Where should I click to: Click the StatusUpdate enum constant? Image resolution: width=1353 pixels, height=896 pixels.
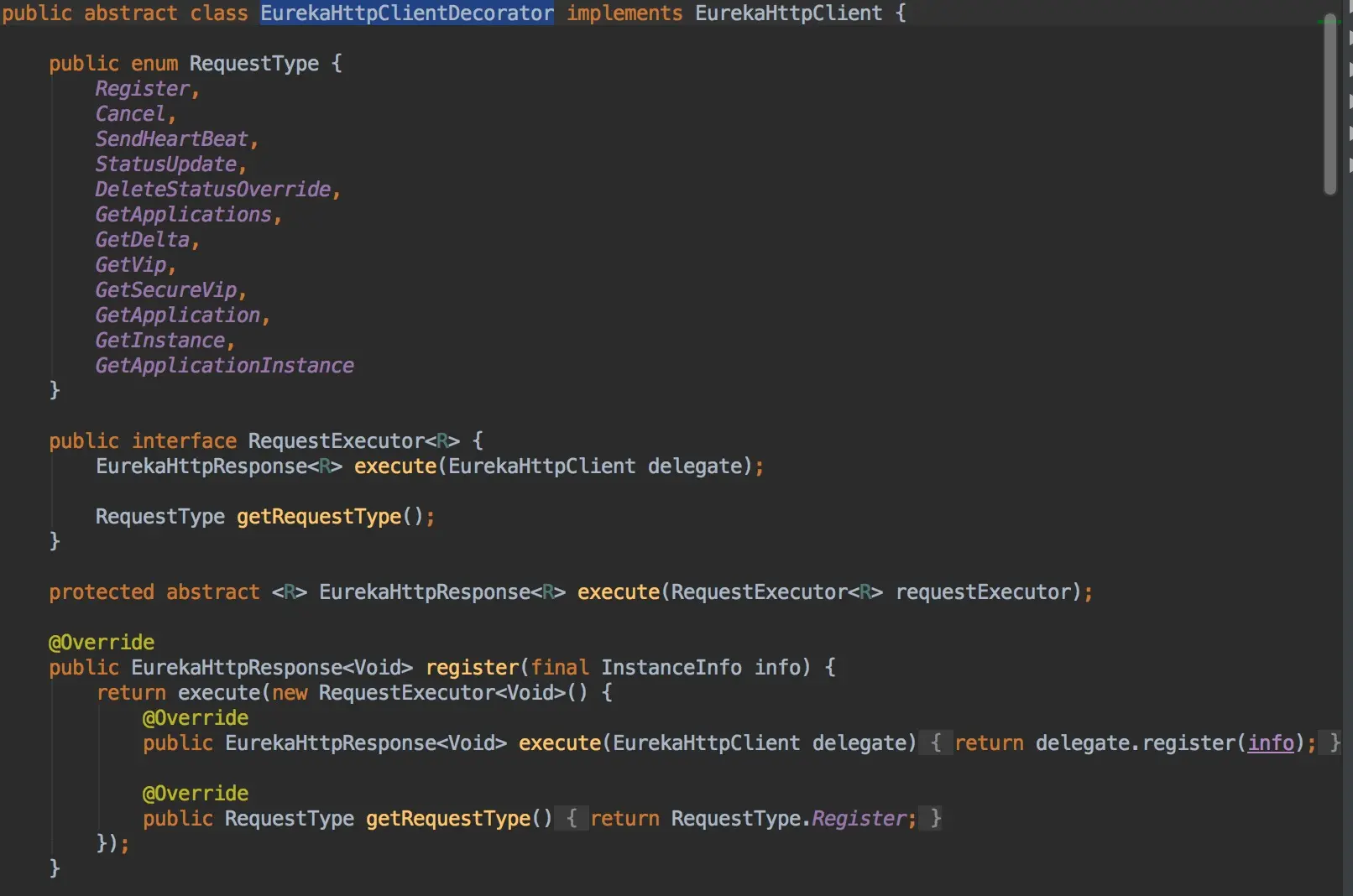166,164
